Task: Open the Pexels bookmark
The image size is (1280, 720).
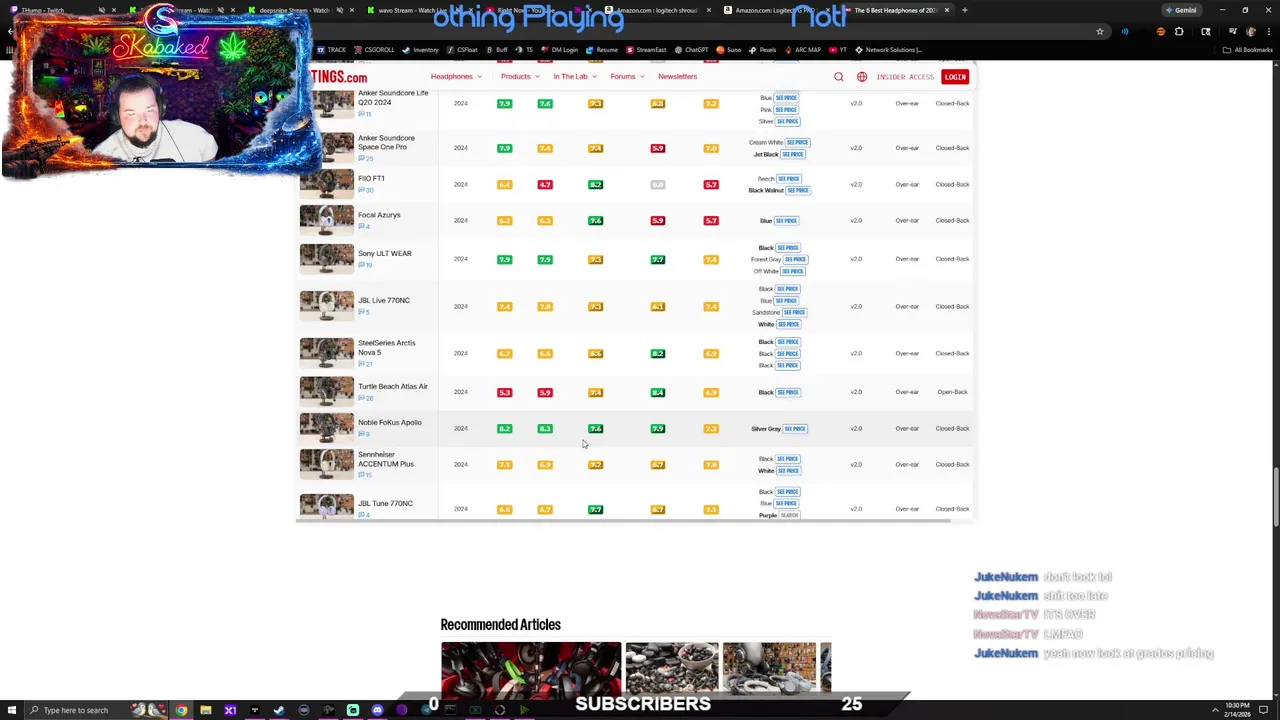Action: (763, 50)
